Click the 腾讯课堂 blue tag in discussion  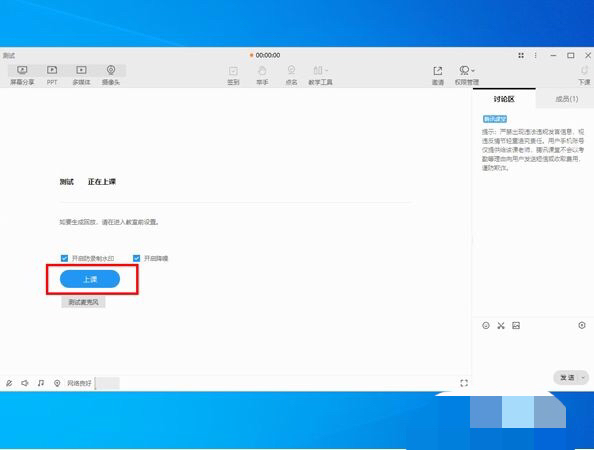point(494,119)
